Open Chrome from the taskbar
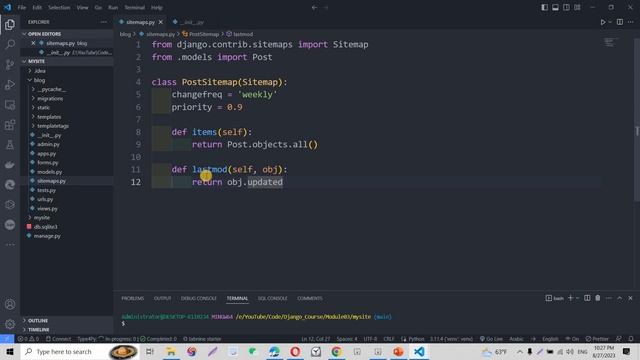The width and height of the screenshot is (640, 360). (x=336, y=351)
